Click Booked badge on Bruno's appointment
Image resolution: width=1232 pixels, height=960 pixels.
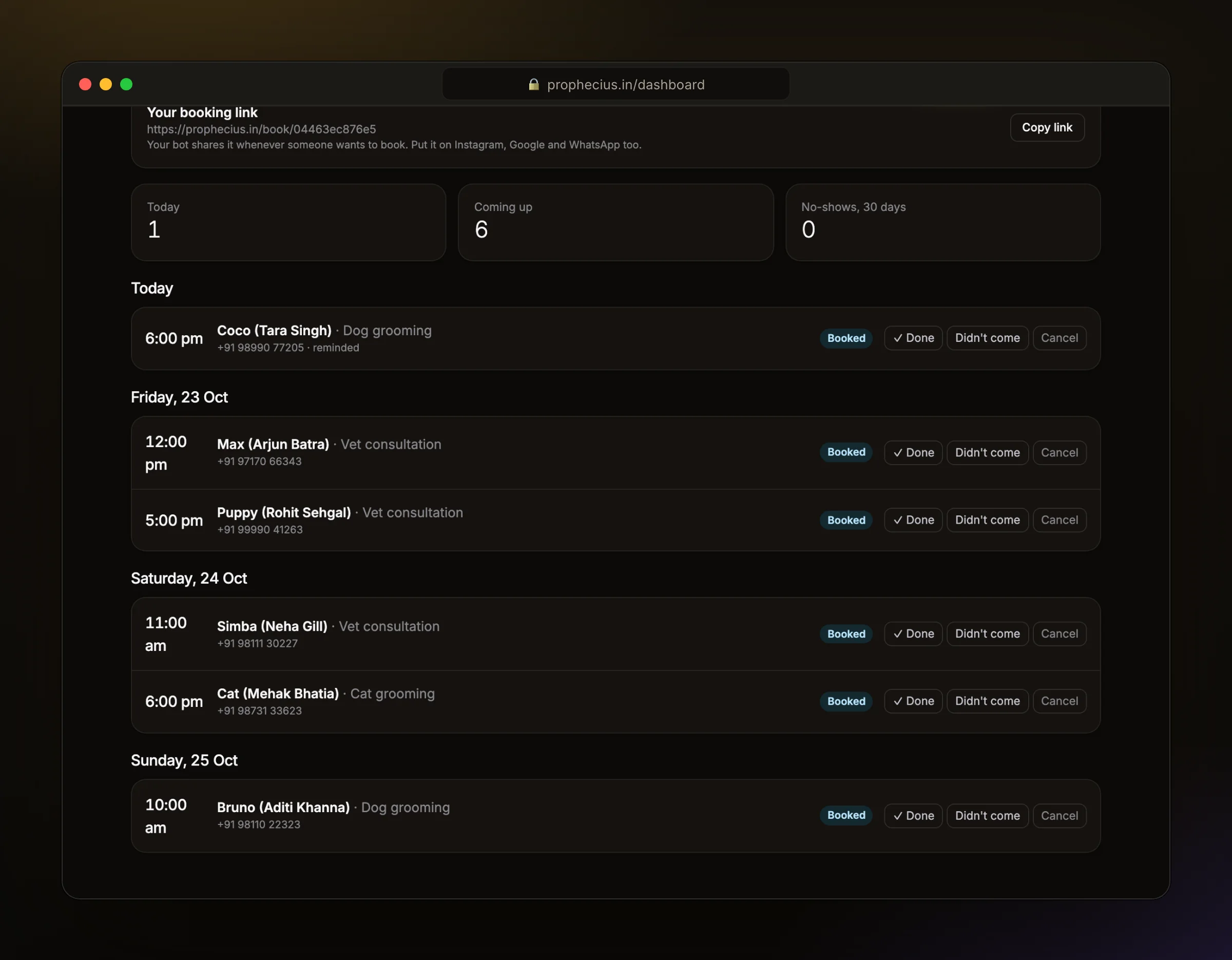tap(845, 815)
